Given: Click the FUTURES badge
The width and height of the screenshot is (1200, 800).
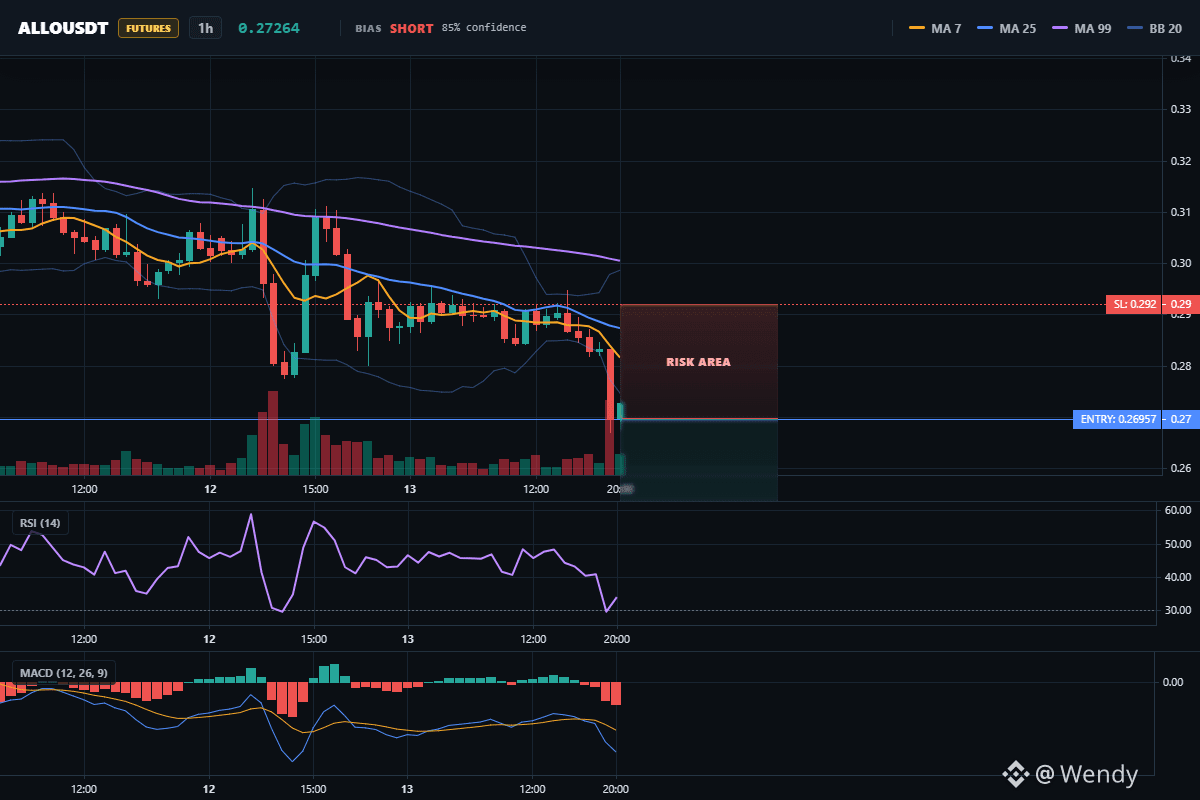Looking at the screenshot, I should [148, 28].
